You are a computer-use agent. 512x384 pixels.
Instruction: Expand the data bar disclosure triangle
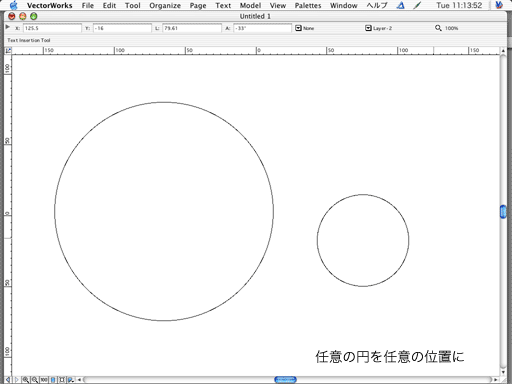click(x=7, y=27)
